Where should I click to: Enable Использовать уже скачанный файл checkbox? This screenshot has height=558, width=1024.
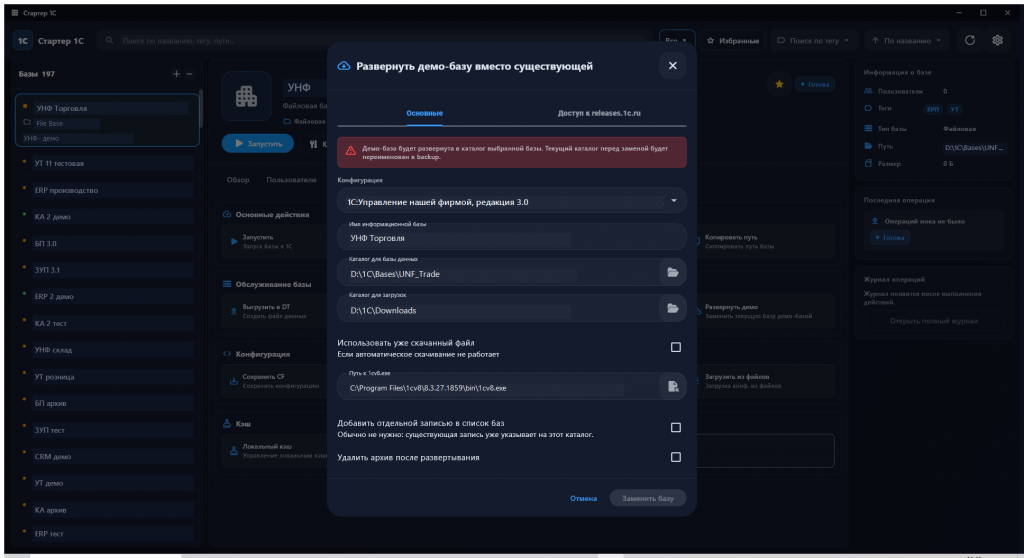pos(675,347)
